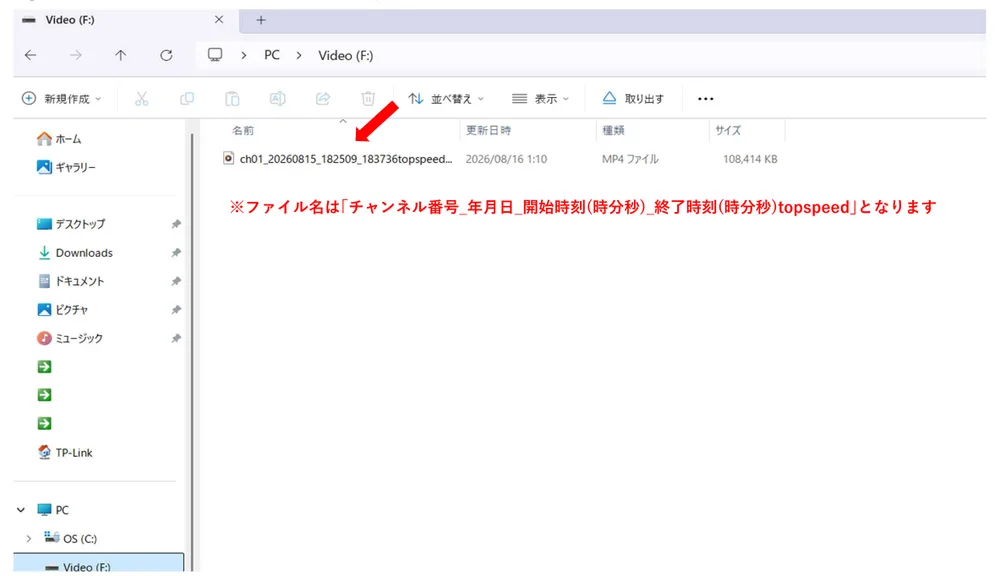Click the pin icon beside デスクトップ
This screenshot has width=1000, height=576.
click(176, 225)
